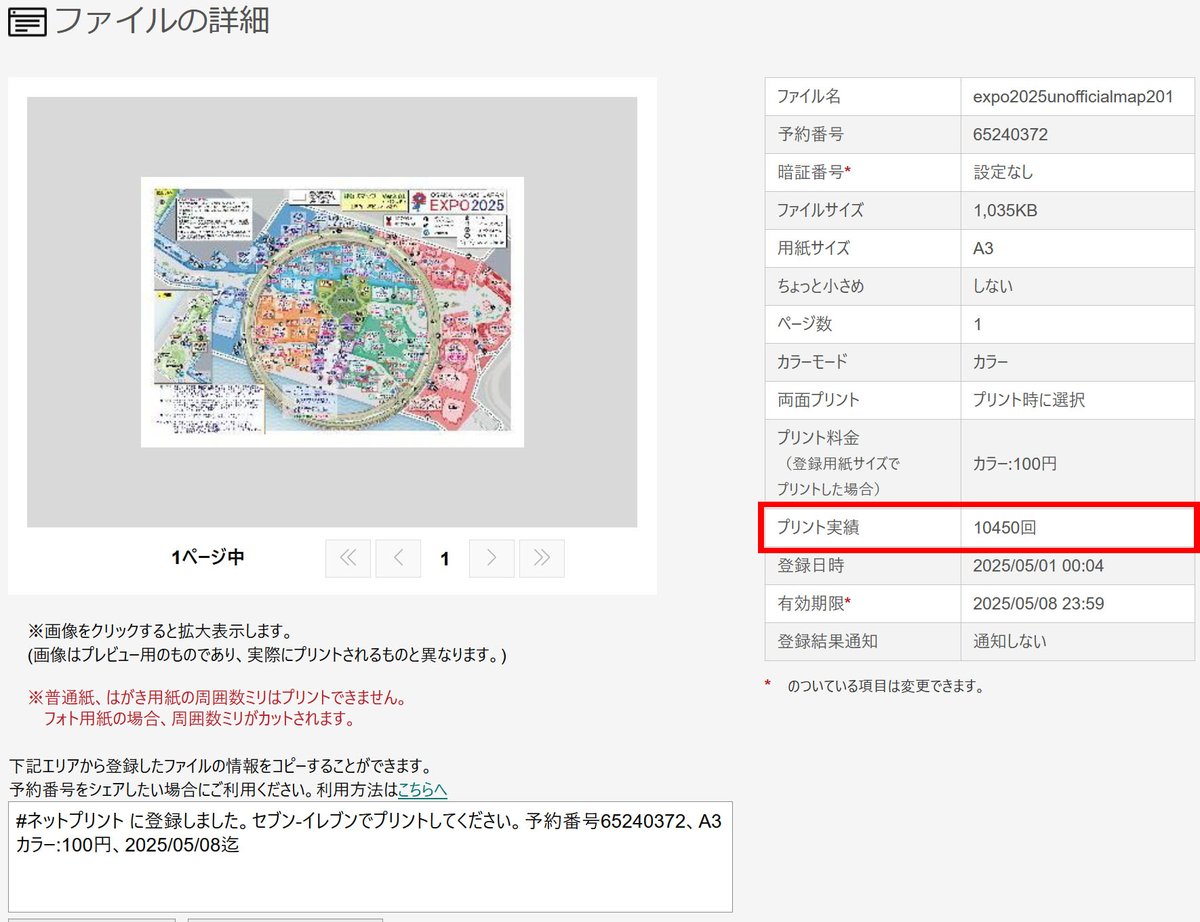Click the カラーモード value カラー

[991, 362]
